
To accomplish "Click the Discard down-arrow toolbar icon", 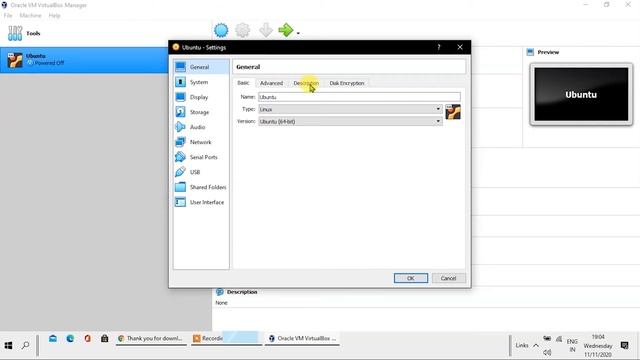I will point(266,30).
